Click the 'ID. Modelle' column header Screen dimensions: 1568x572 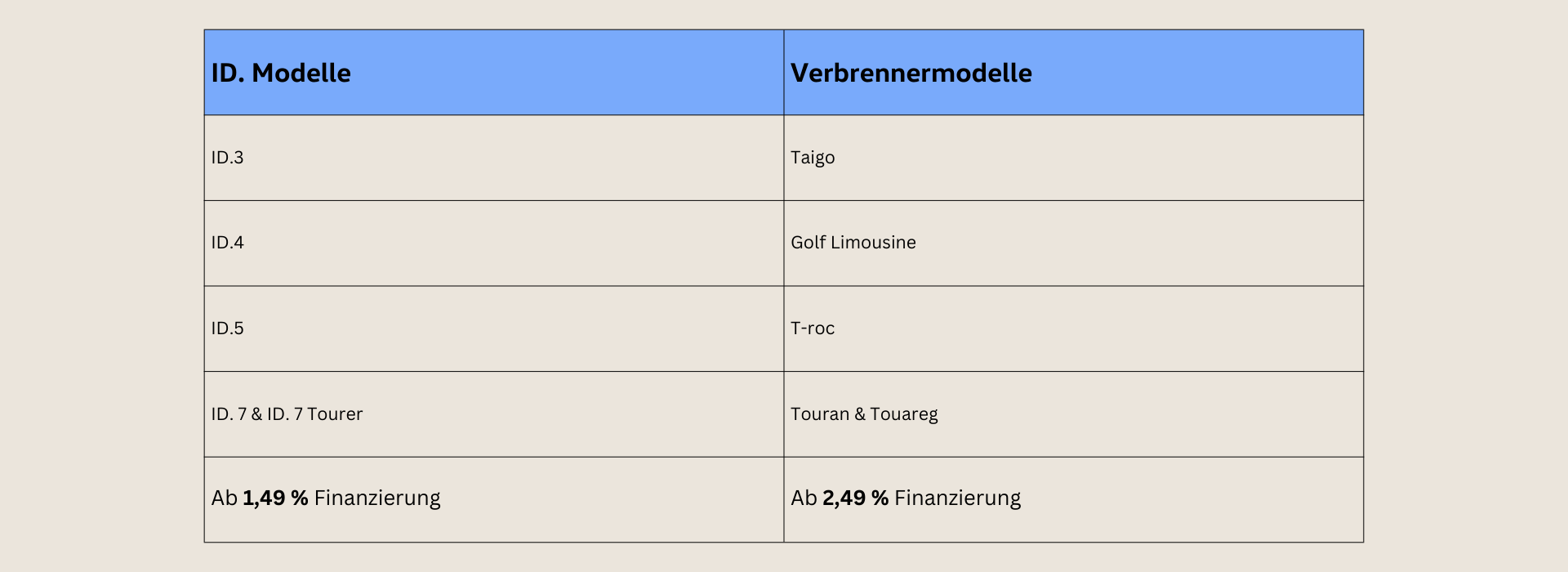[281, 73]
